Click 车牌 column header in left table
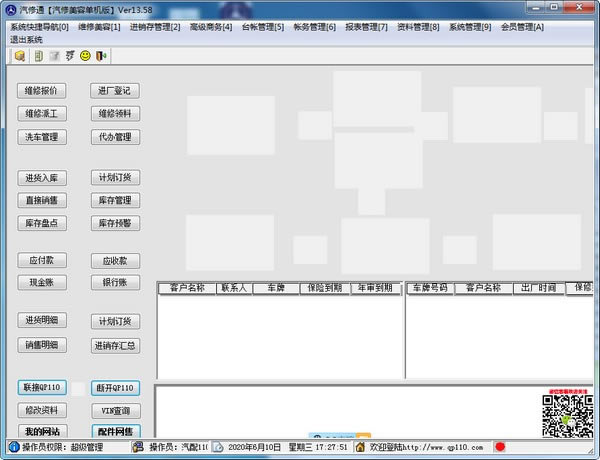The height and width of the screenshot is (460, 600). click(276, 288)
